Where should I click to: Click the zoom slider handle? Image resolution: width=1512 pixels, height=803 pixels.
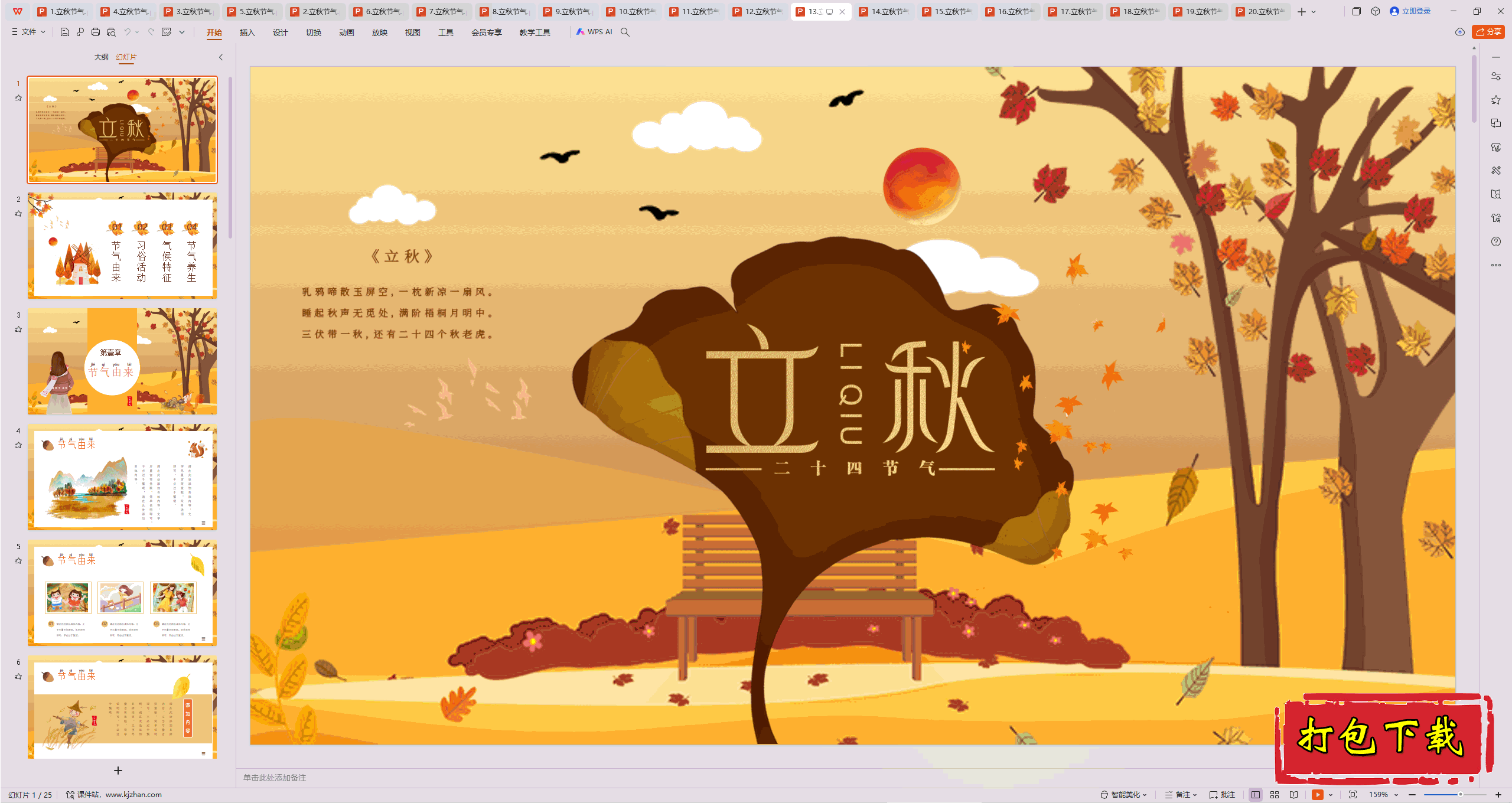click(x=1461, y=795)
